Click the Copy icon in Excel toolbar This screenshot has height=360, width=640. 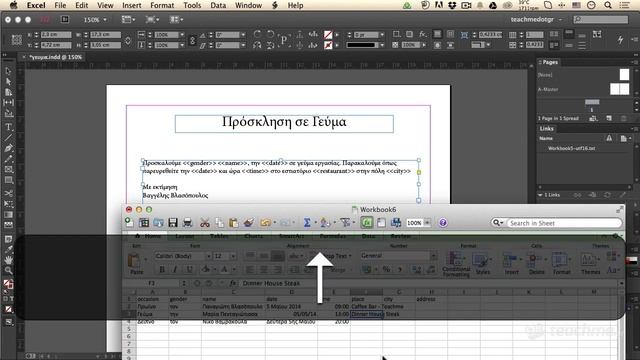pos(220,222)
